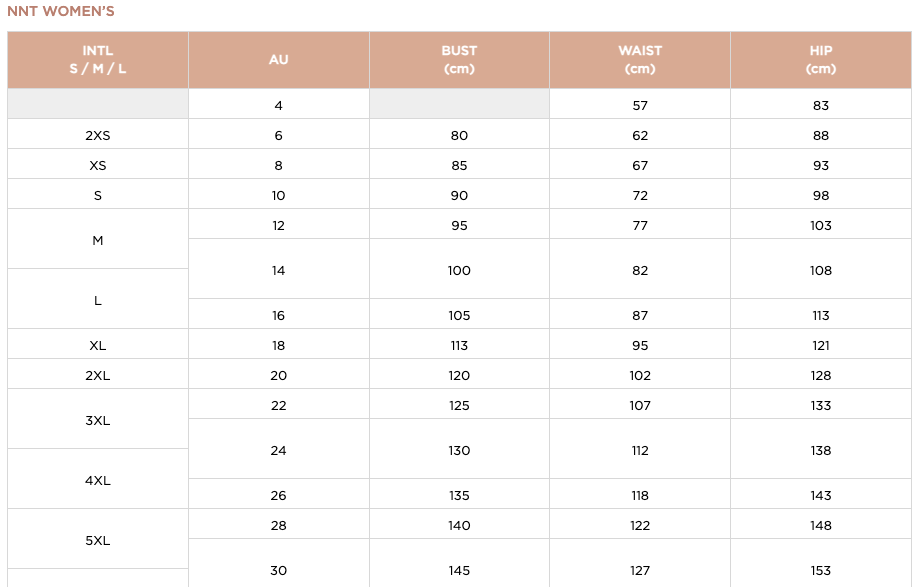The width and height of the screenshot is (922, 587).
Task: Click the 3XL size label
Action: pyautogui.click(x=98, y=420)
